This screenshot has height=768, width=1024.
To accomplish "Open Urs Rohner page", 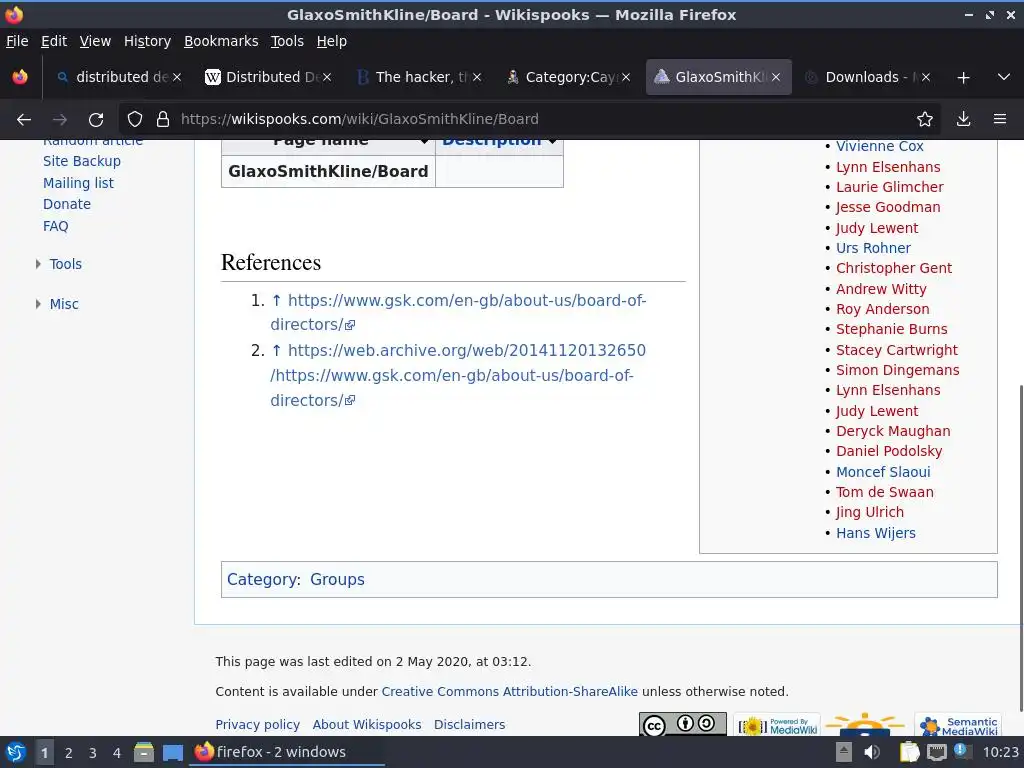I will [x=873, y=248].
